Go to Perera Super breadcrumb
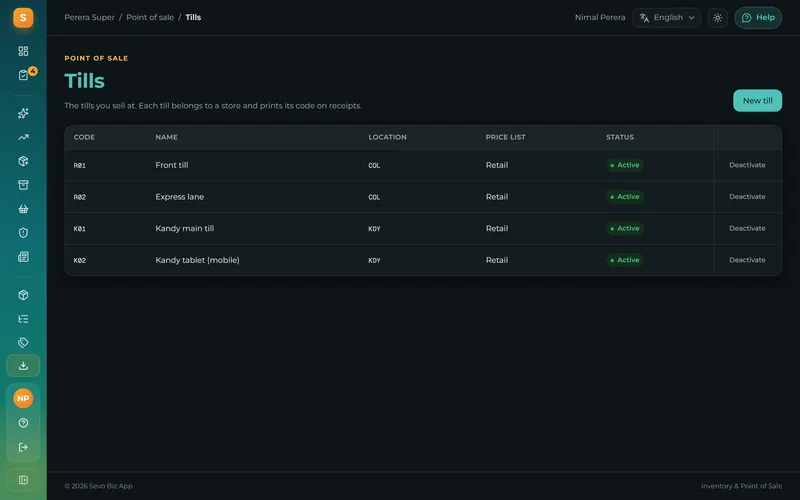The height and width of the screenshot is (500, 800). [89, 17]
